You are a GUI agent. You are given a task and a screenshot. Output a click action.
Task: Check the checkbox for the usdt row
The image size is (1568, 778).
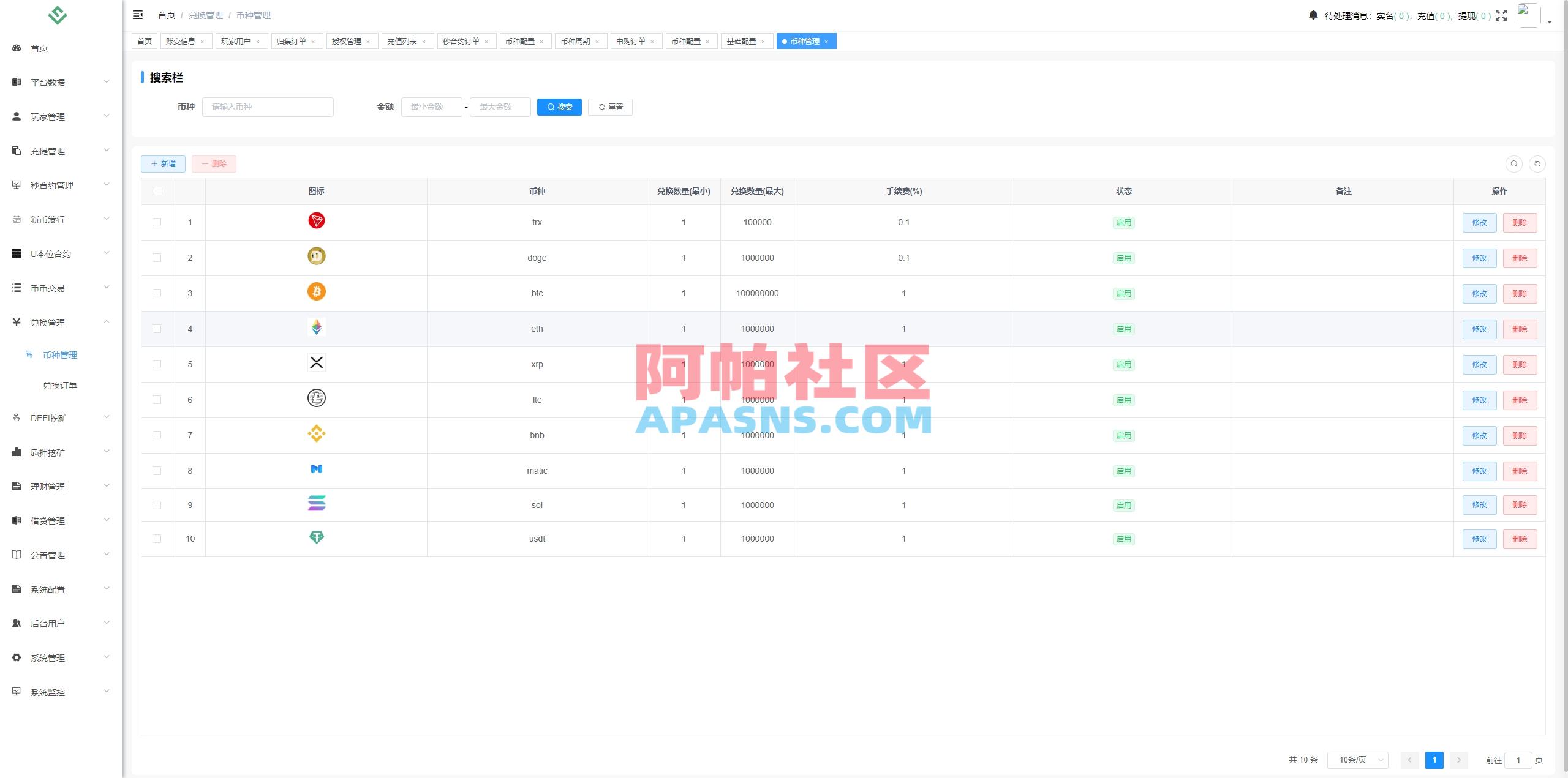tap(157, 539)
